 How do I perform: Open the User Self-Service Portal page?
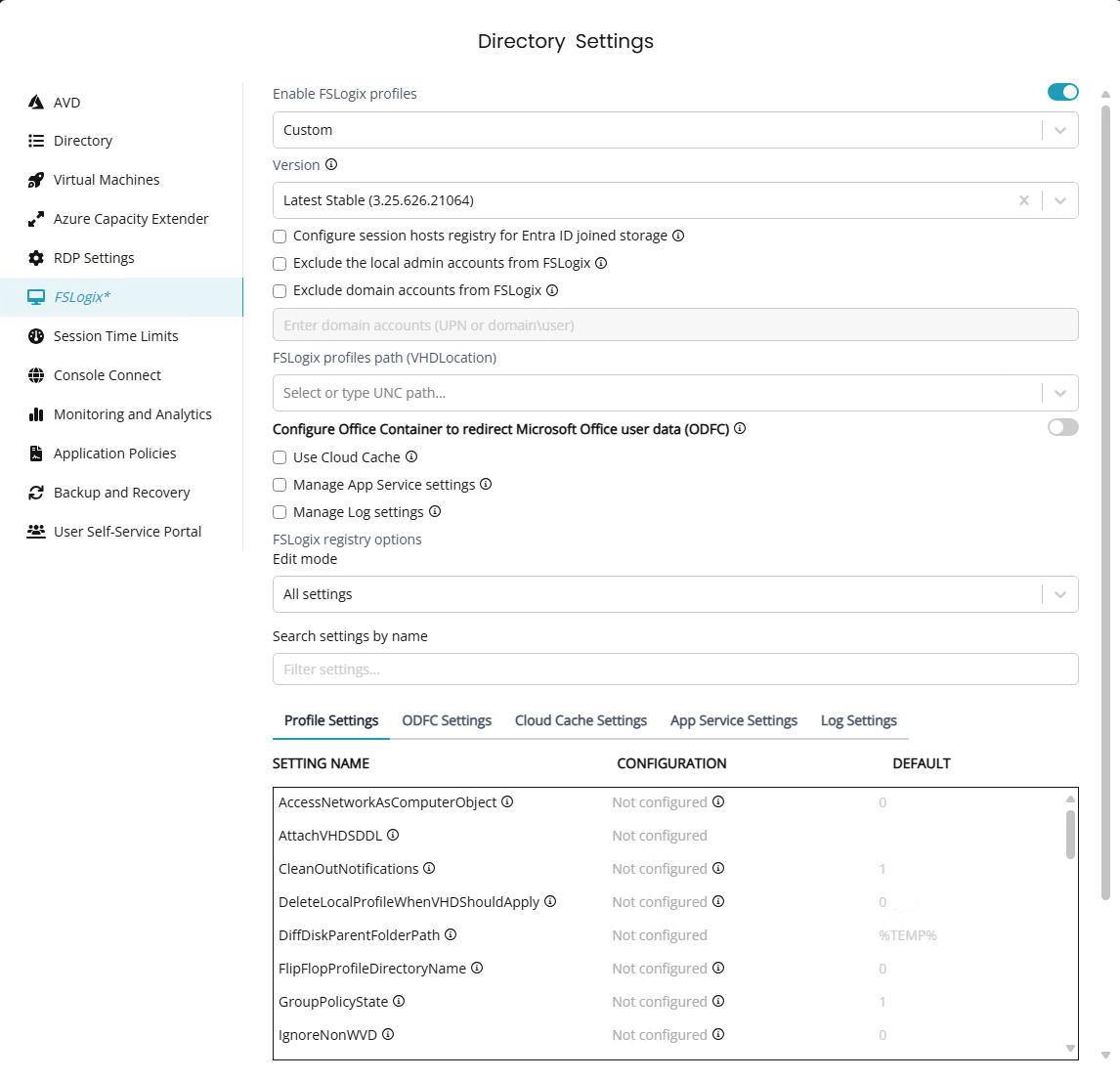[127, 532]
